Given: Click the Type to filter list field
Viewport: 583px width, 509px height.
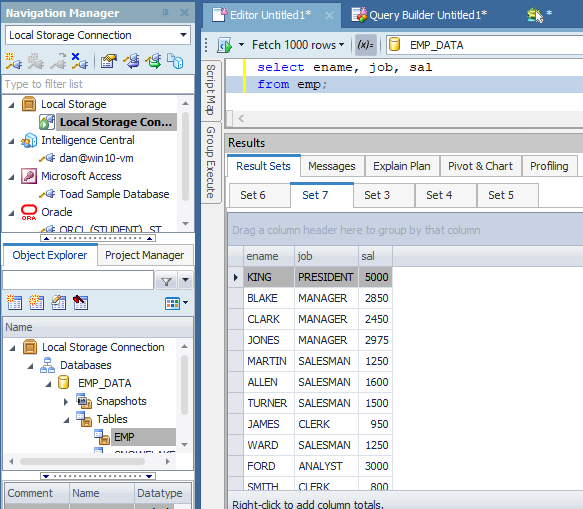Looking at the screenshot, I should coord(98,84).
